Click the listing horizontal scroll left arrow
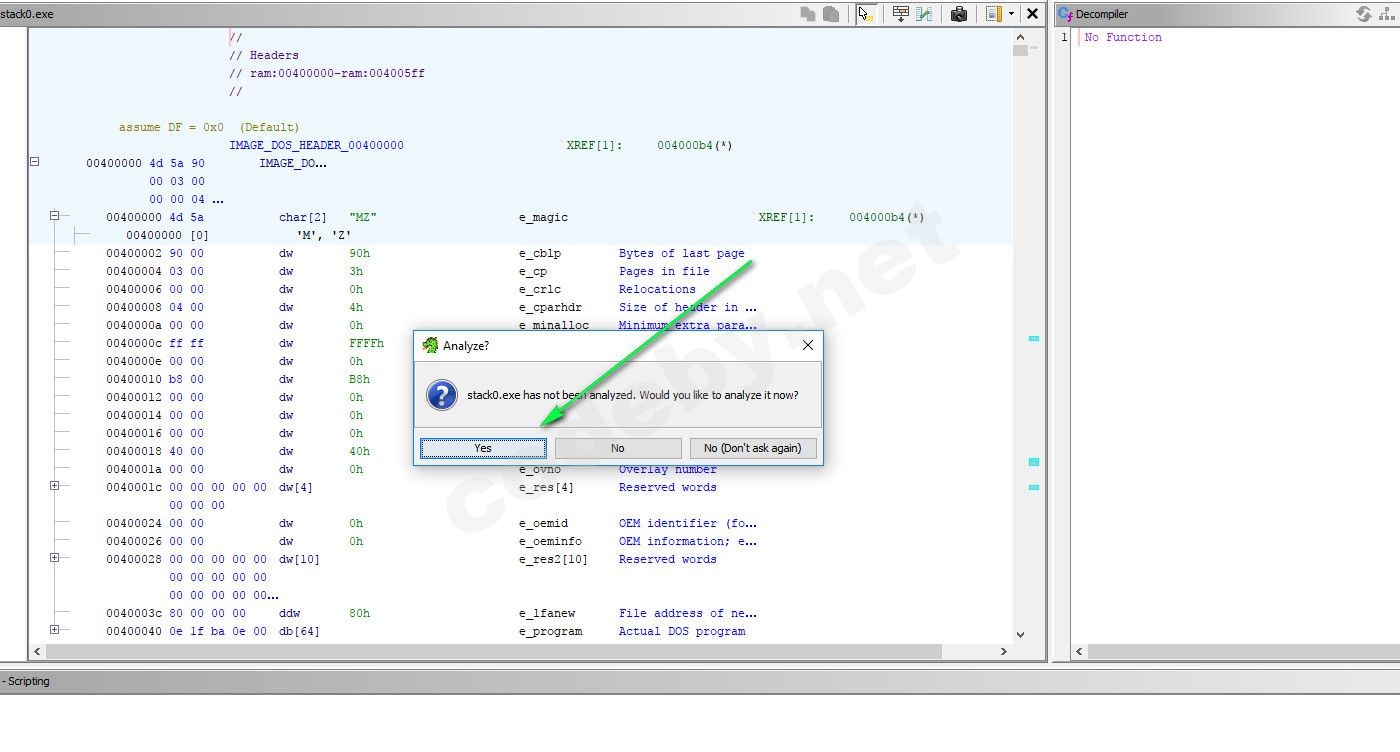1400x752 pixels. click(x=37, y=652)
